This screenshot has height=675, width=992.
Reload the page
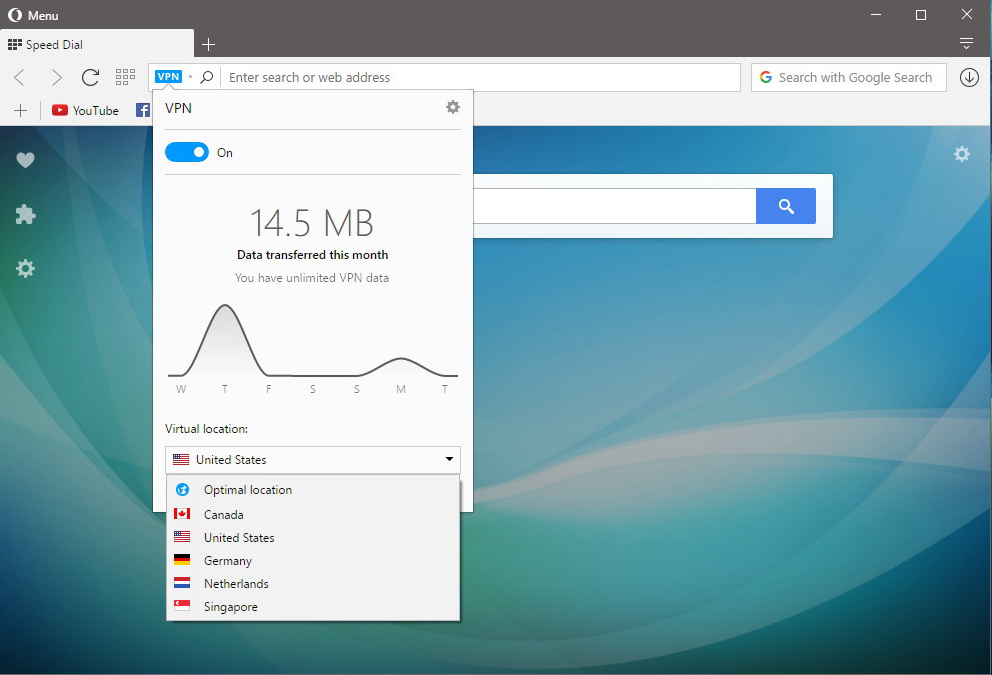(90, 77)
